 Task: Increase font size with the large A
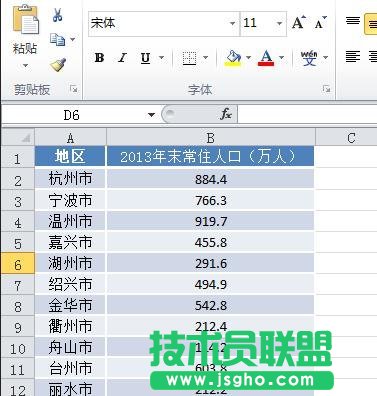tap(299, 23)
